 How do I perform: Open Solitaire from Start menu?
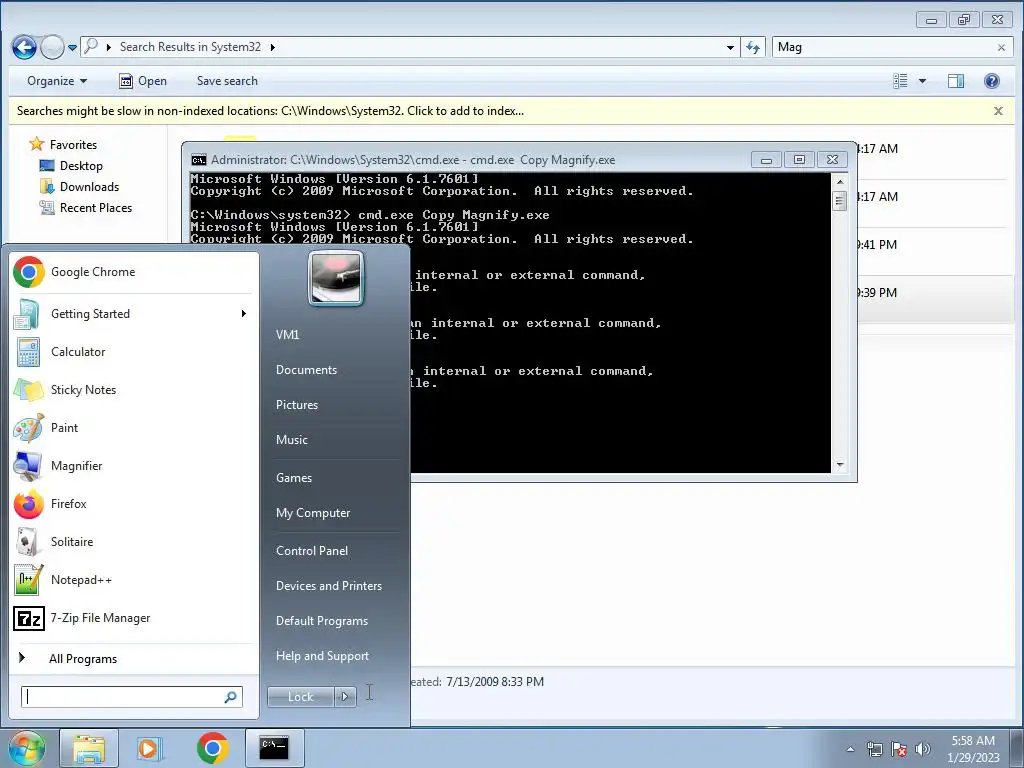[x=134, y=541]
